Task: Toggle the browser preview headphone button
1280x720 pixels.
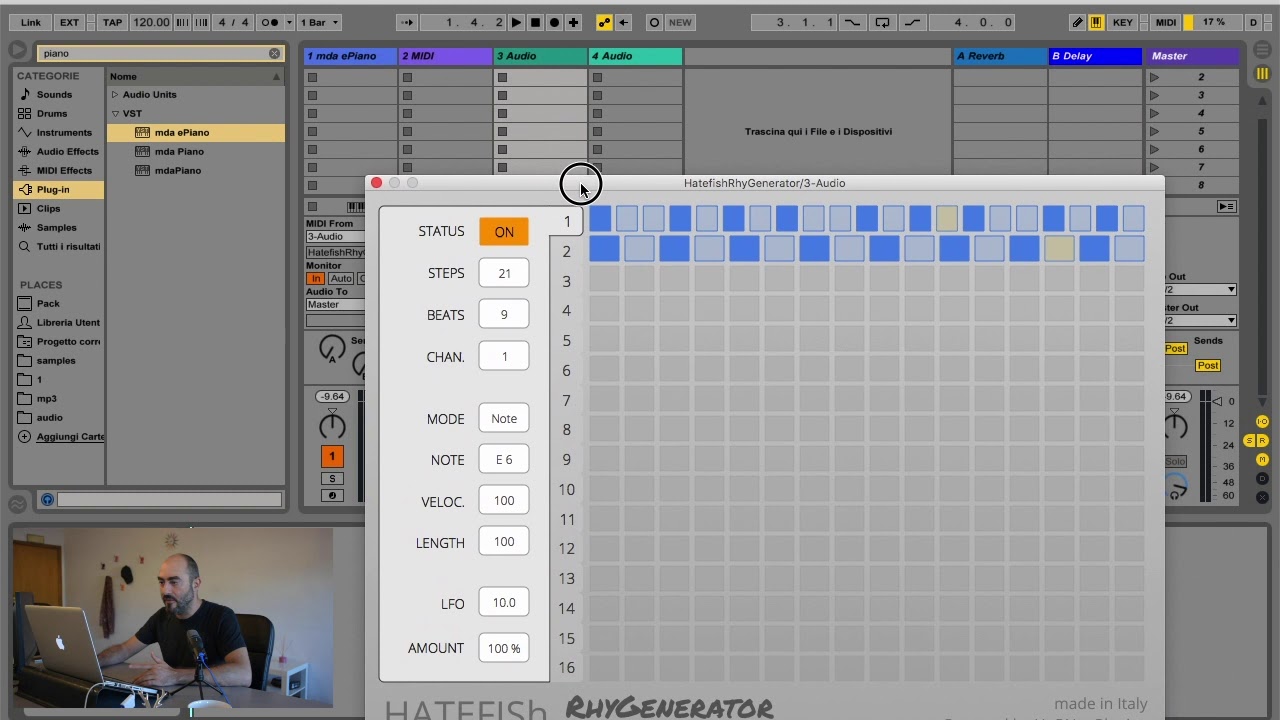Action: tap(47, 499)
